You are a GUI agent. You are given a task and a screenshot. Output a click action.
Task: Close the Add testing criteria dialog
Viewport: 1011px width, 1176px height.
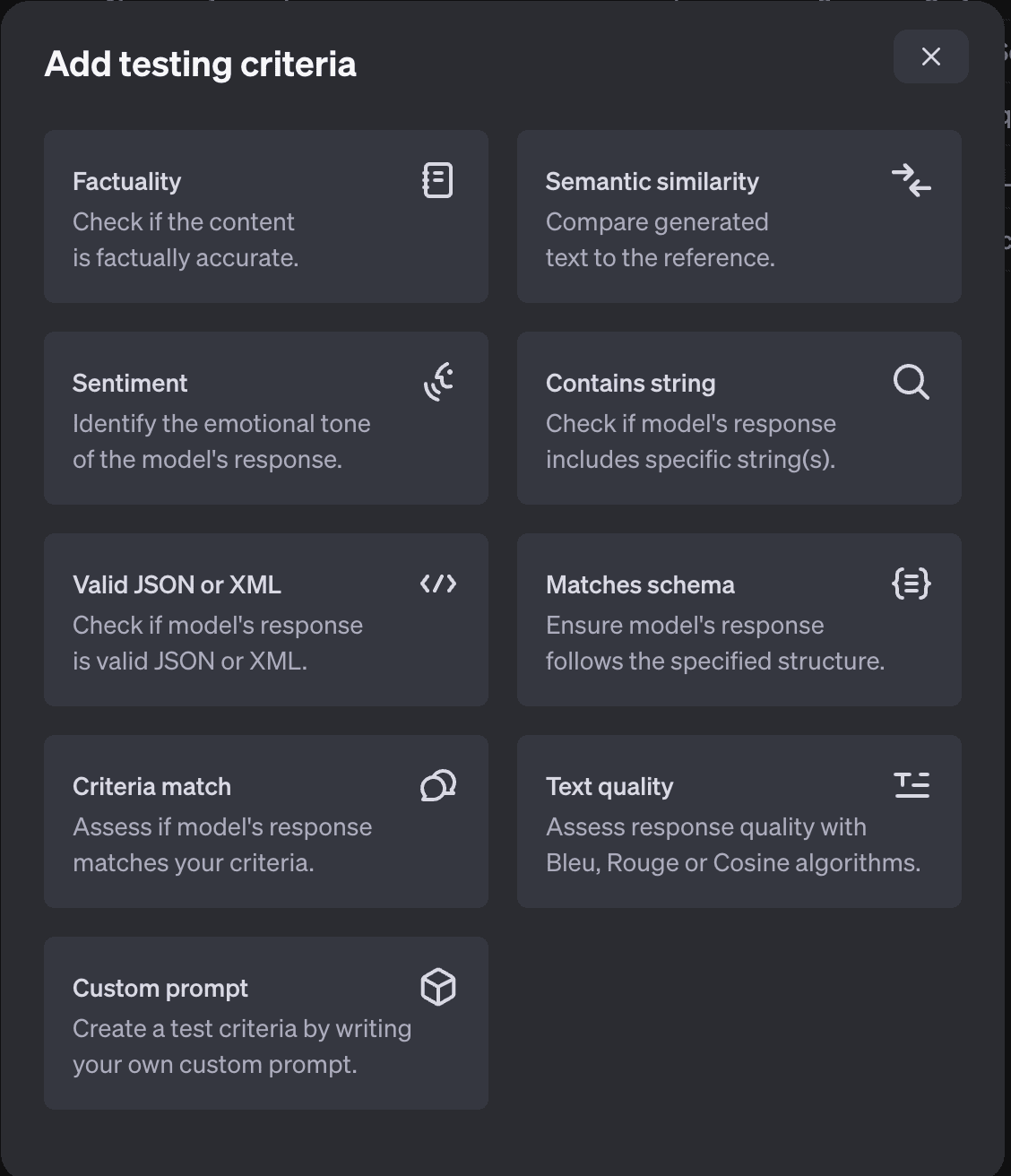930,56
